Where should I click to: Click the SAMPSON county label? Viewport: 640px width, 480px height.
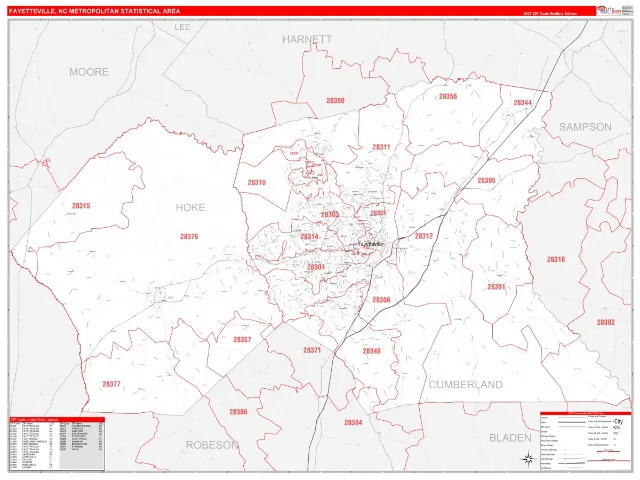tap(585, 127)
